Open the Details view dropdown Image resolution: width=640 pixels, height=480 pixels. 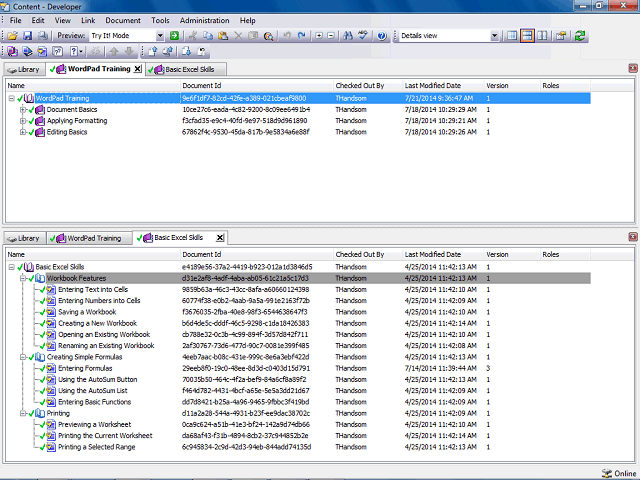click(x=494, y=36)
